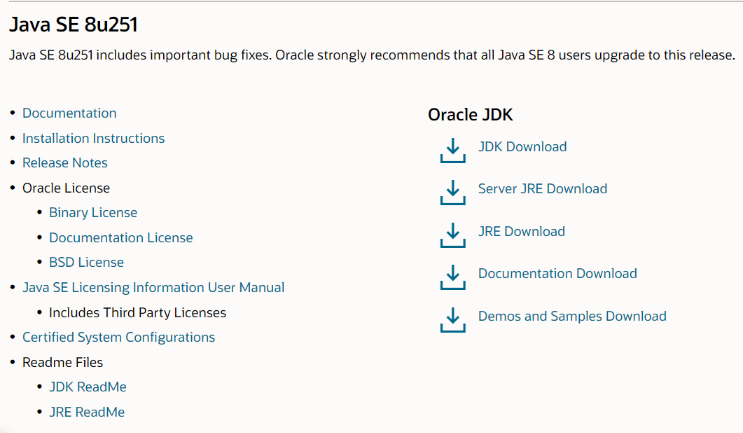Open the JDK Download link
The width and height of the screenshot is (743, 433).
(522, 147)
